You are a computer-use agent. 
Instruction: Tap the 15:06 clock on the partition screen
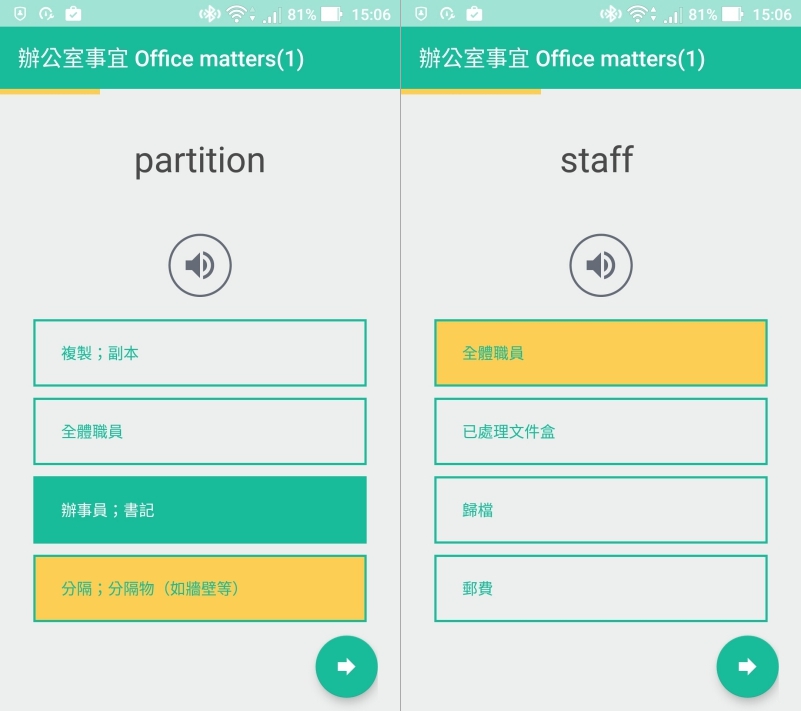pyautogui.click(x=371, y=14)
